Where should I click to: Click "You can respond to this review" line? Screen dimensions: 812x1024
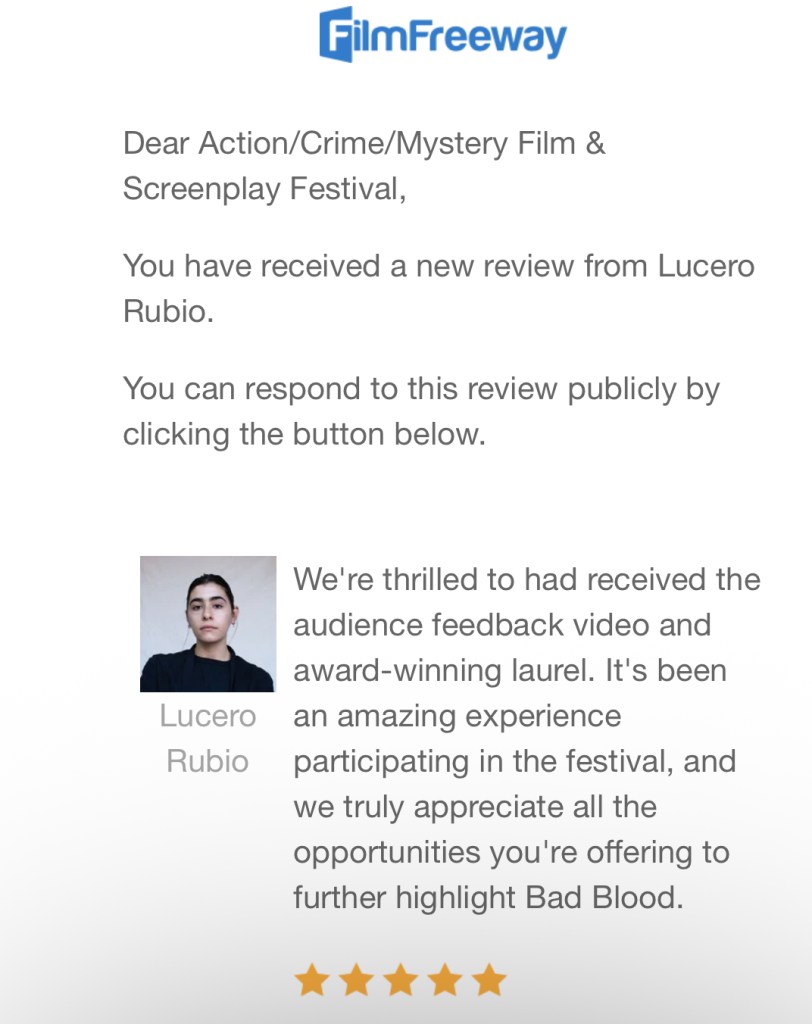click(x=421, y=389)
